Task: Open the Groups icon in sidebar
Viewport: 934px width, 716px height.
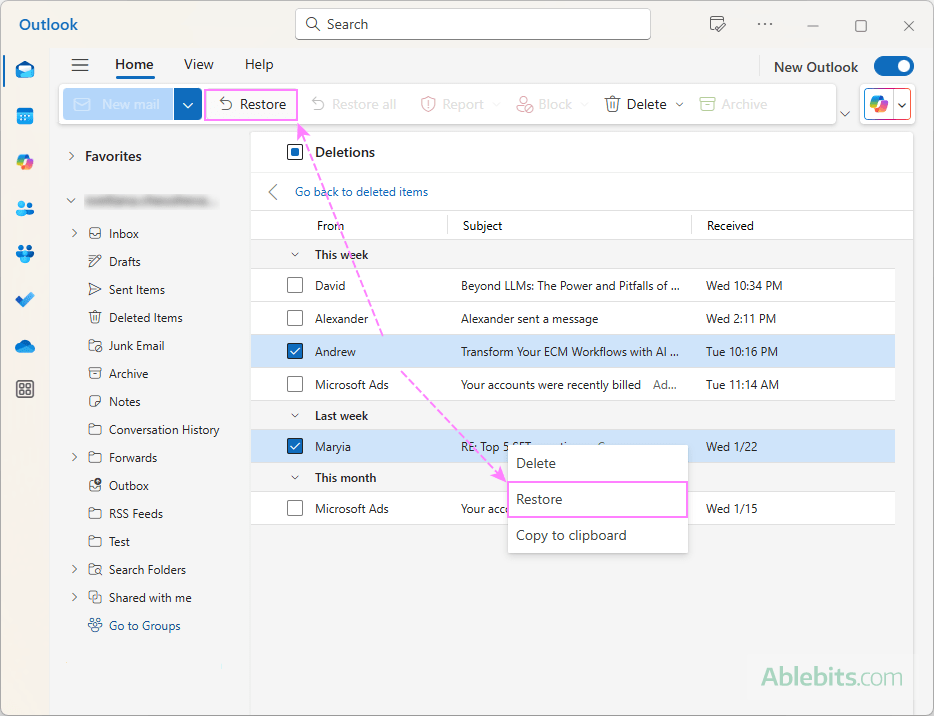Action: click(x=25, y=254)
